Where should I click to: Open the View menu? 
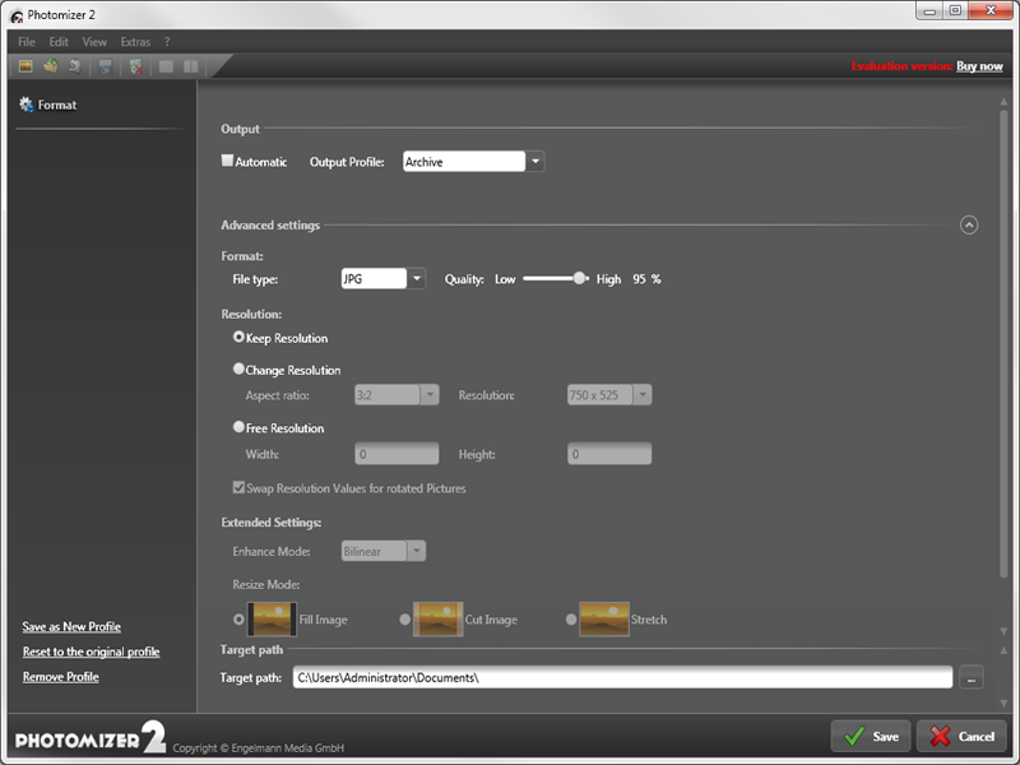click(x=94, y=41)
